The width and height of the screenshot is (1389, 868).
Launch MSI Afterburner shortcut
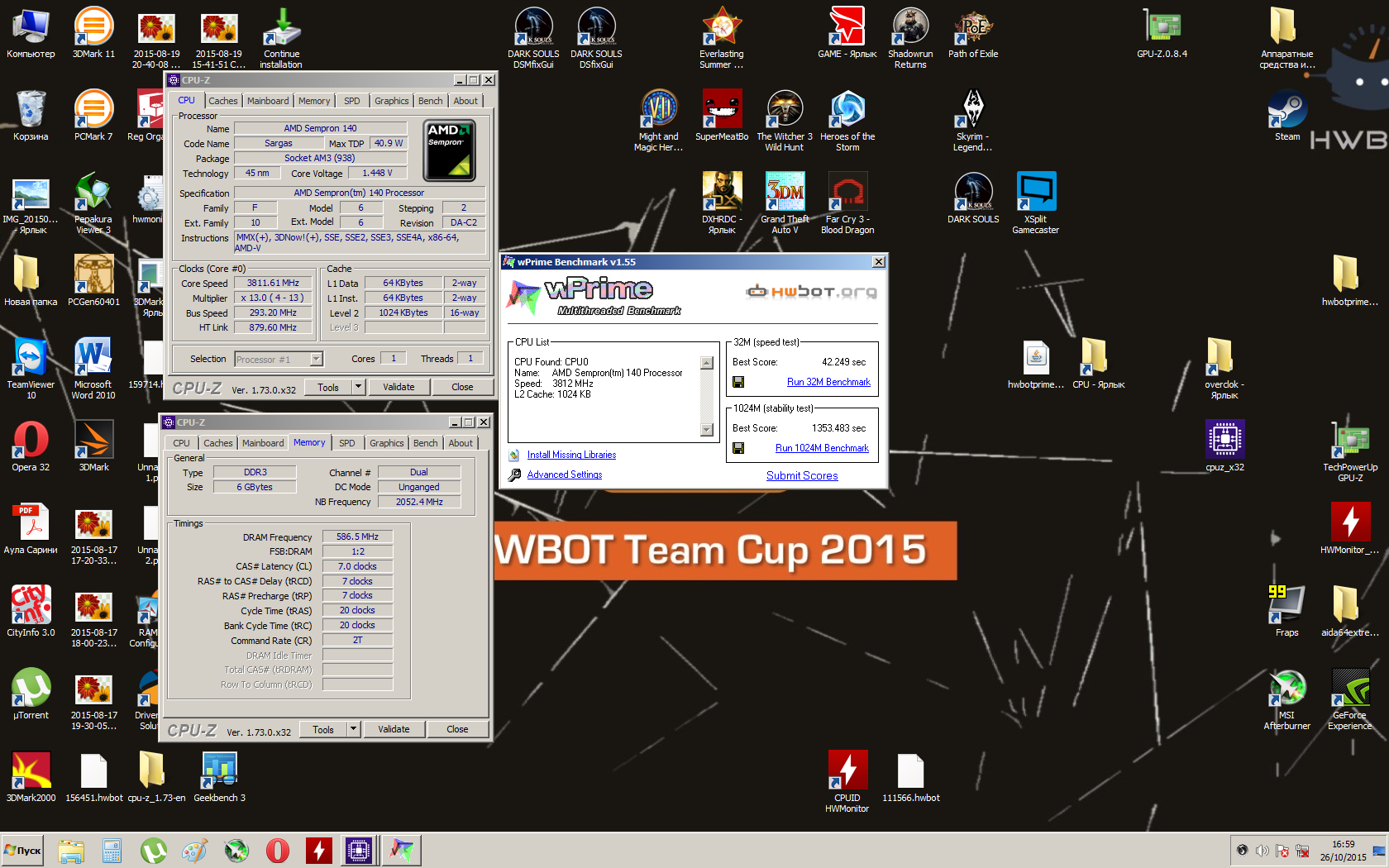(1287, 699)
